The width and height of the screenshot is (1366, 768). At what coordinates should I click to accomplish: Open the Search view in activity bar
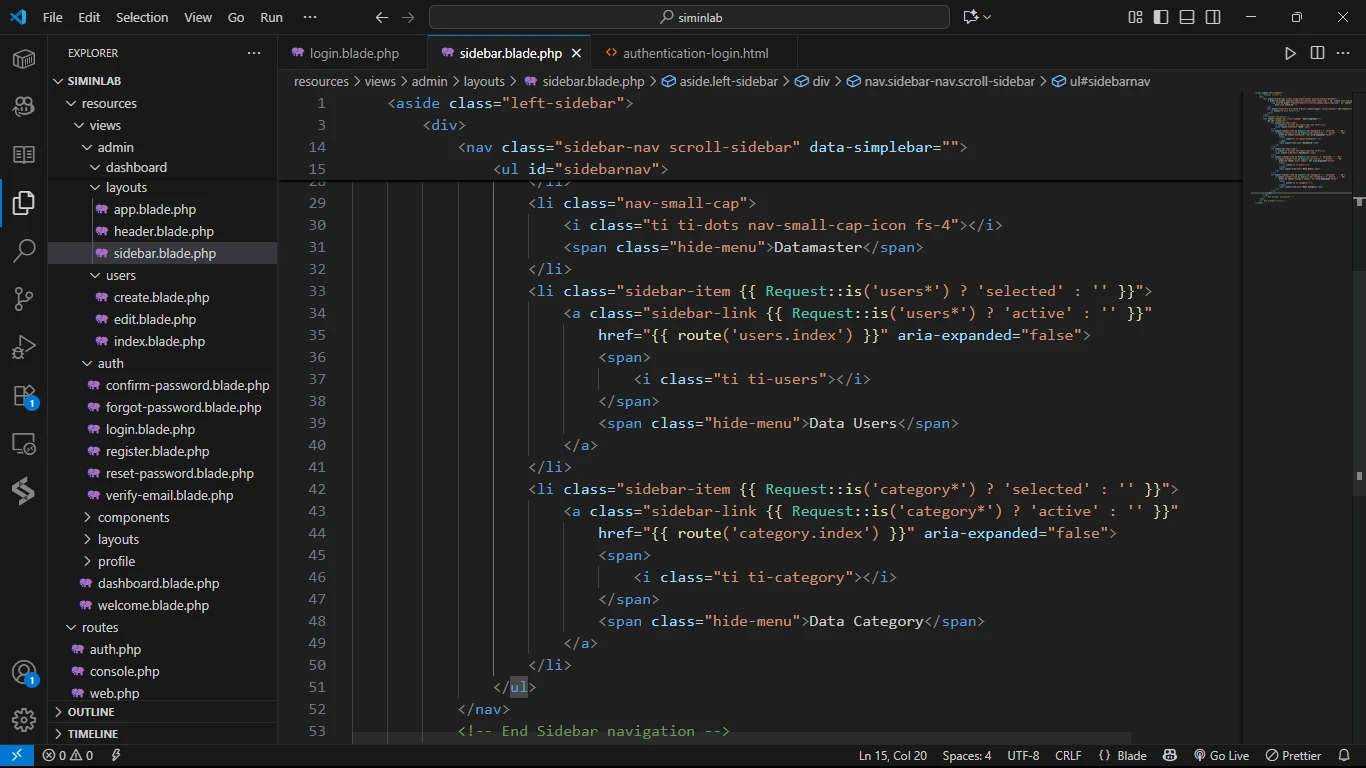click(x=24, y=251)
